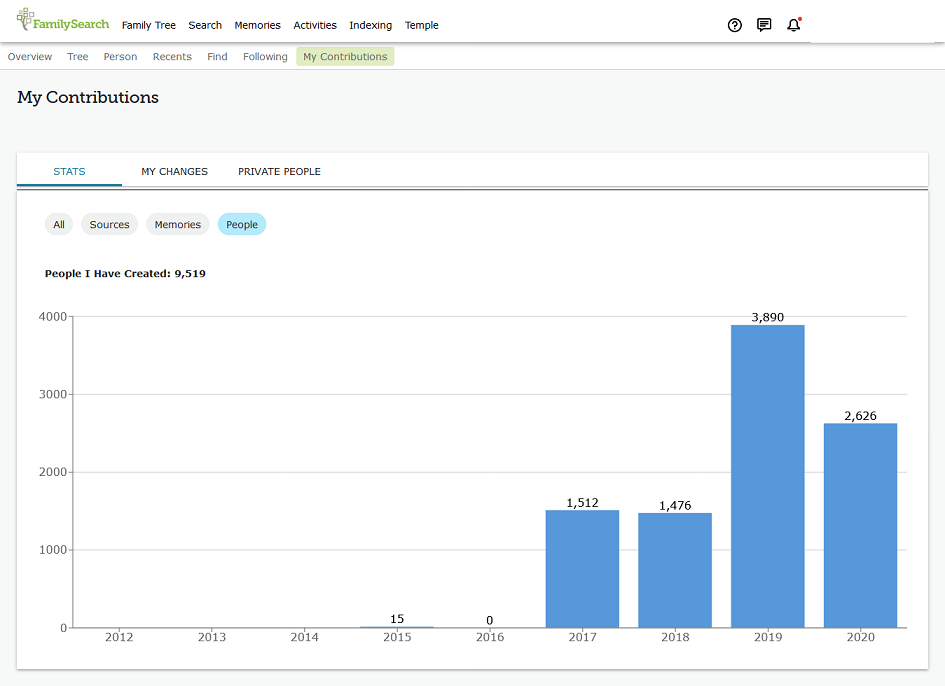Image resolution: width=945 pixels, height=686 pixels.
Task: Go to the Overview link
Action: click(x=30, y=57)
